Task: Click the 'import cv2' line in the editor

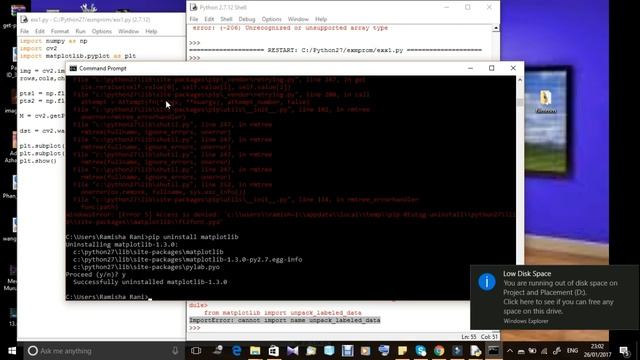Action: pos(38,49)
